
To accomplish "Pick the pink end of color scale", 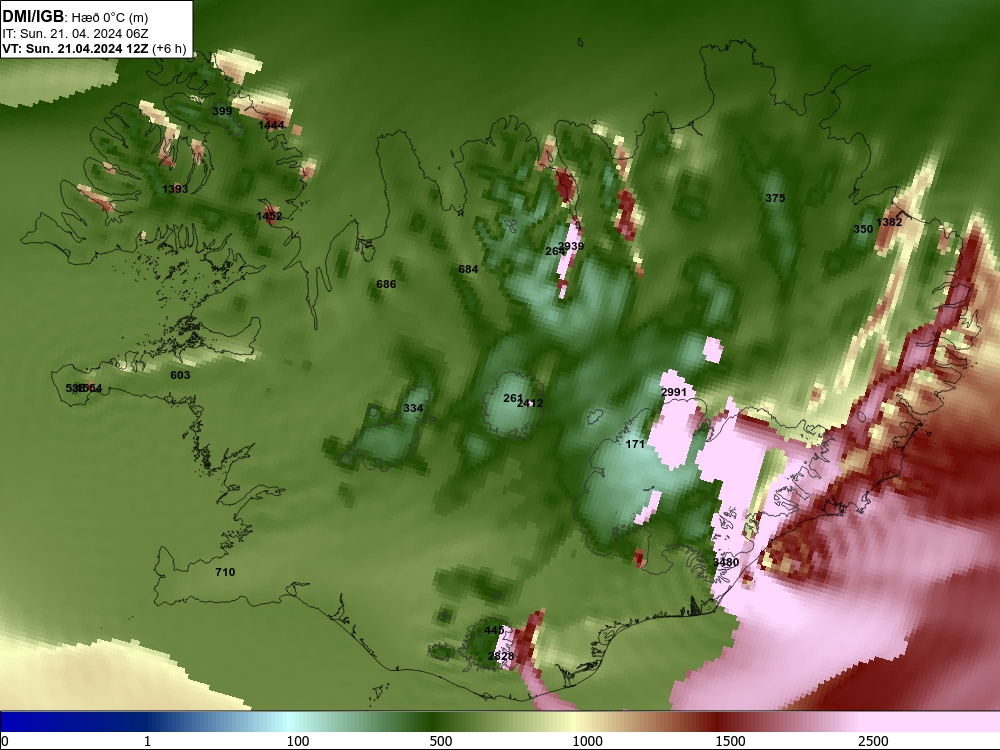I will click(931, 722).
